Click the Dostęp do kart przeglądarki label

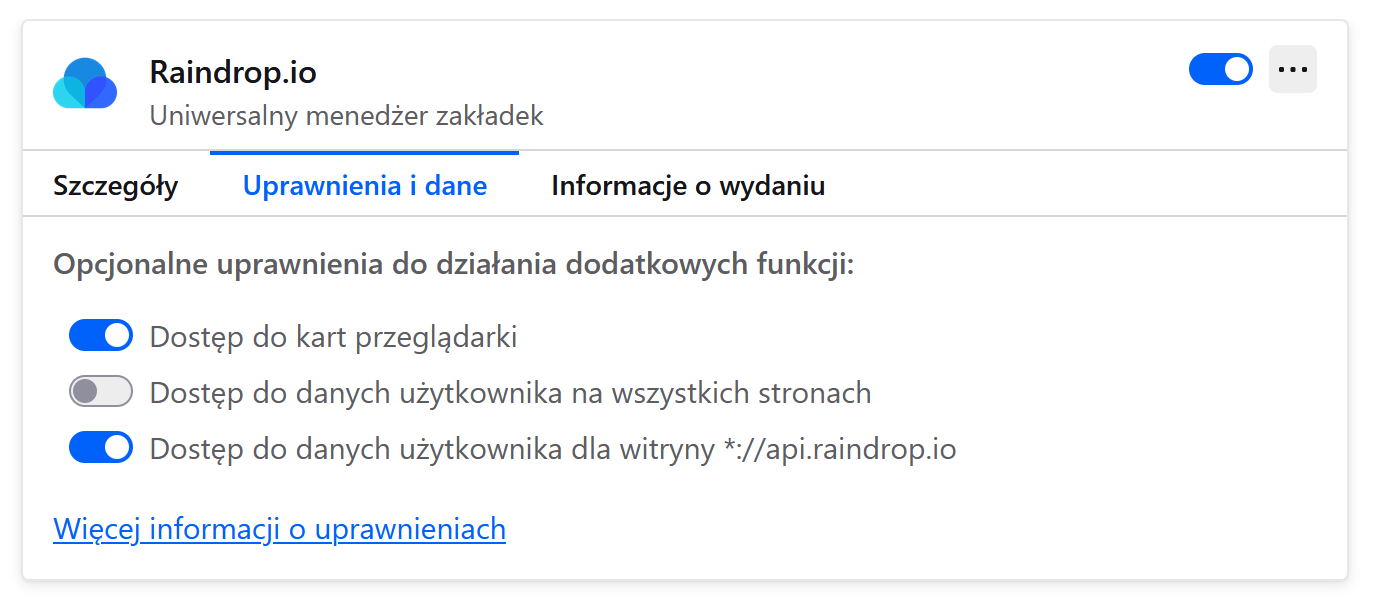pyautogui.click(x=333, y=337)
